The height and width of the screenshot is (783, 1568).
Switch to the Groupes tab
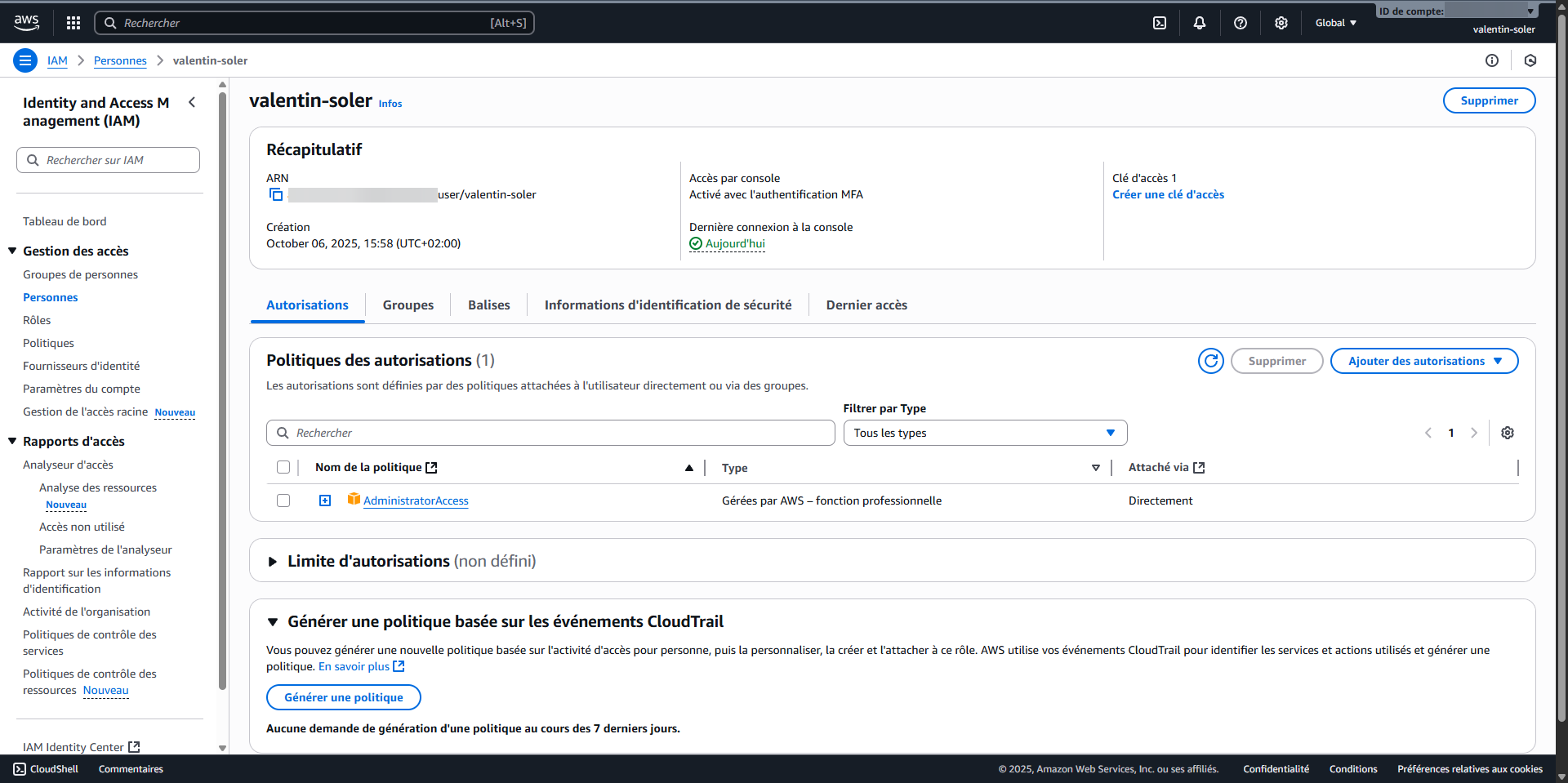tap(408, 305)
